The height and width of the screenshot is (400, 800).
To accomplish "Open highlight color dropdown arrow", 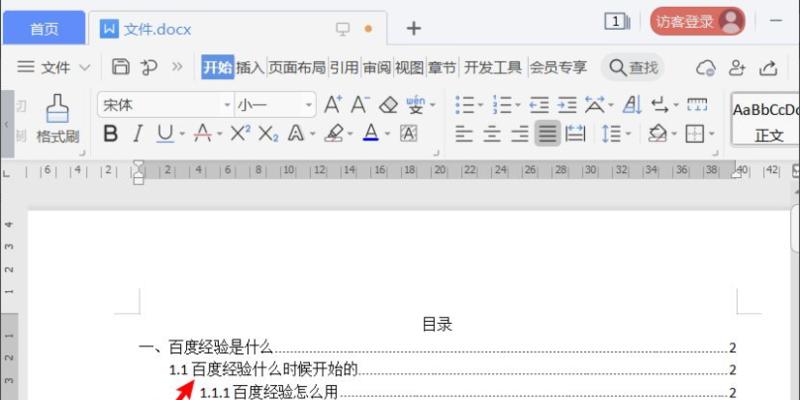I will 350,135.
